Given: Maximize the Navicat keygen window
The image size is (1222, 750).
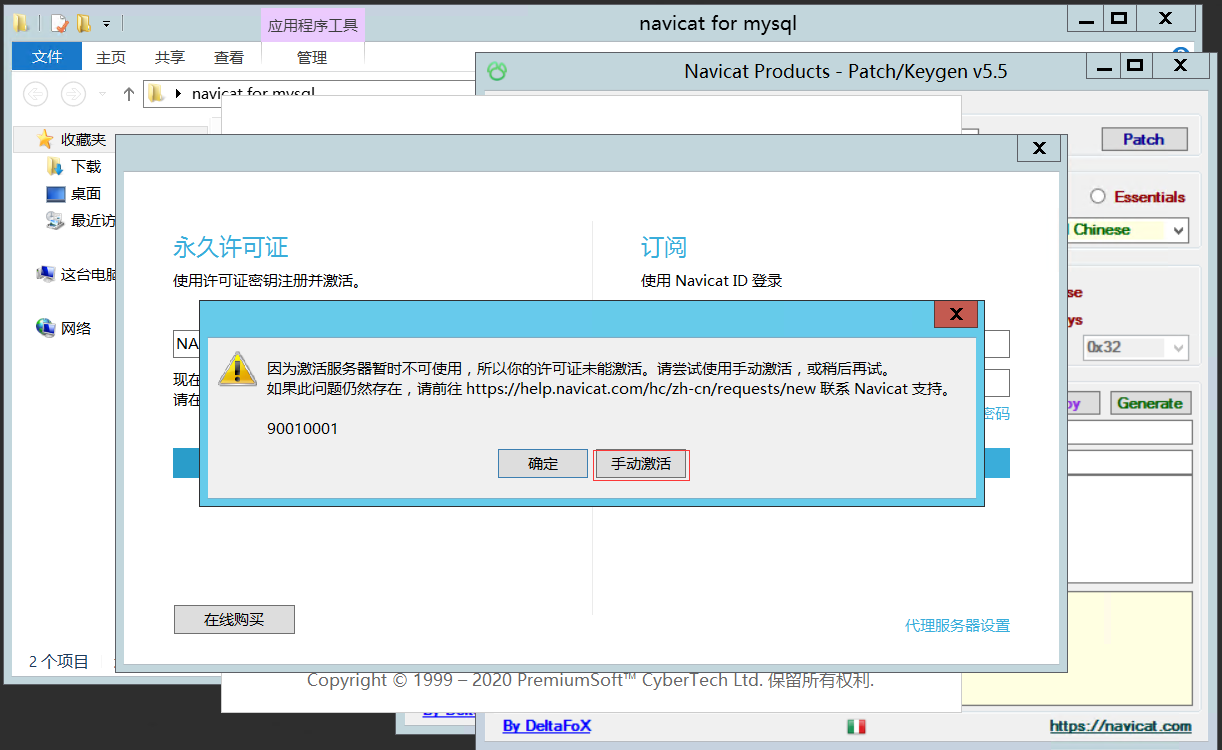Looking at the screenshot, I should (x=1134, y=66).
